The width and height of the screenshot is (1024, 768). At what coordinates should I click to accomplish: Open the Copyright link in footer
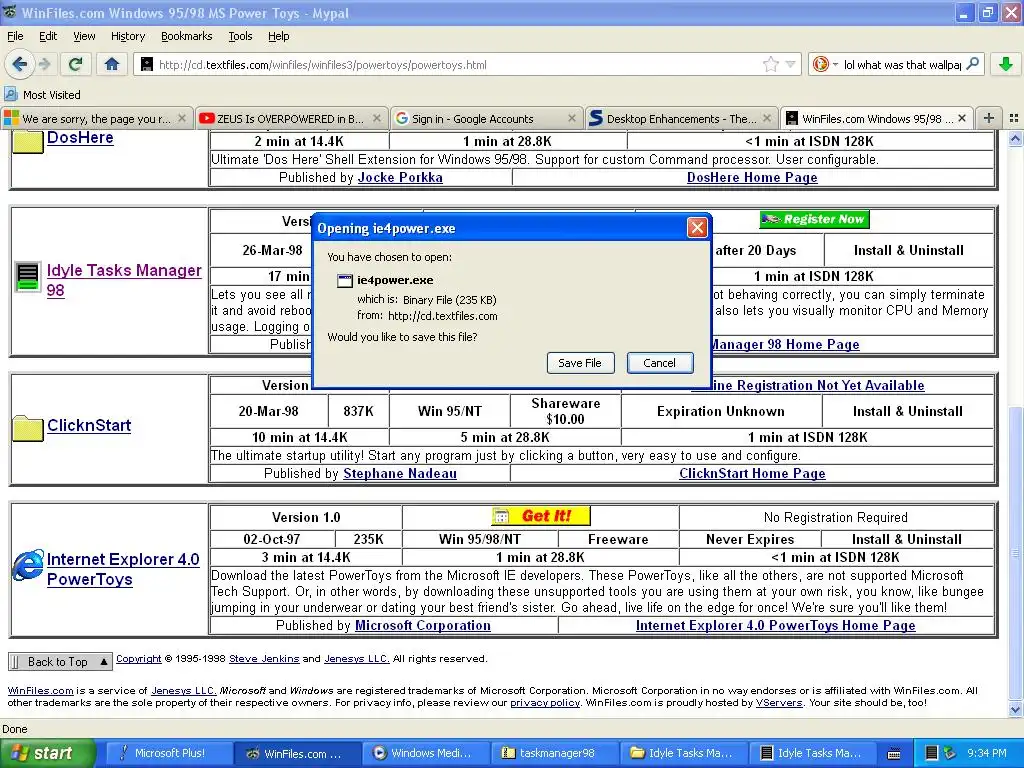(138, 659)
